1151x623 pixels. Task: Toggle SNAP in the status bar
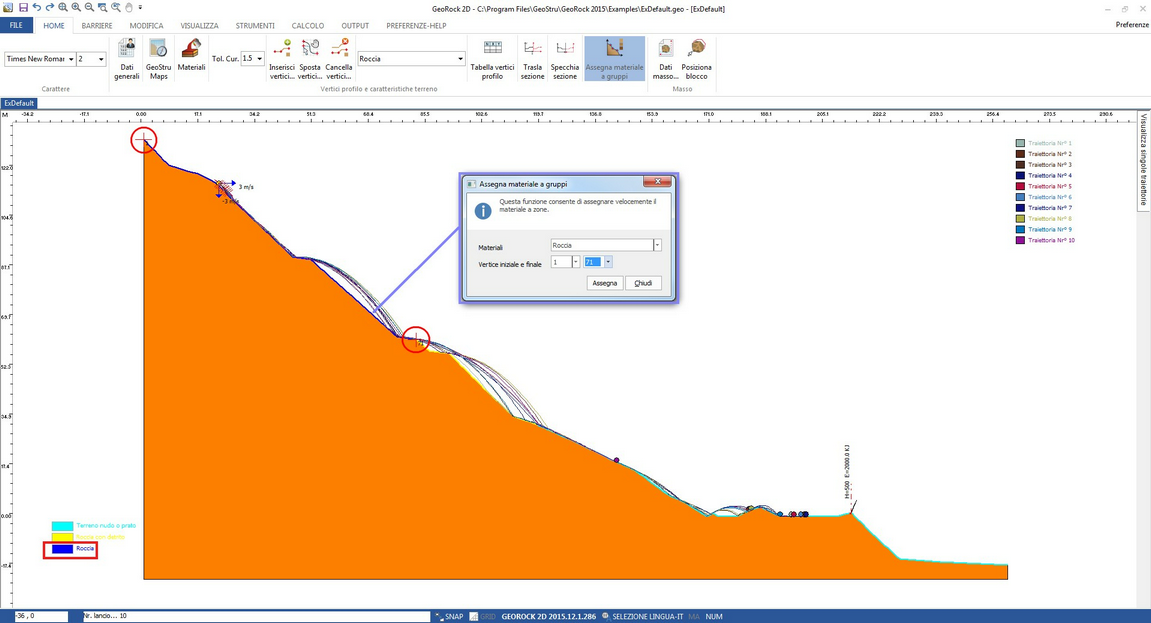tap(449, 617)
